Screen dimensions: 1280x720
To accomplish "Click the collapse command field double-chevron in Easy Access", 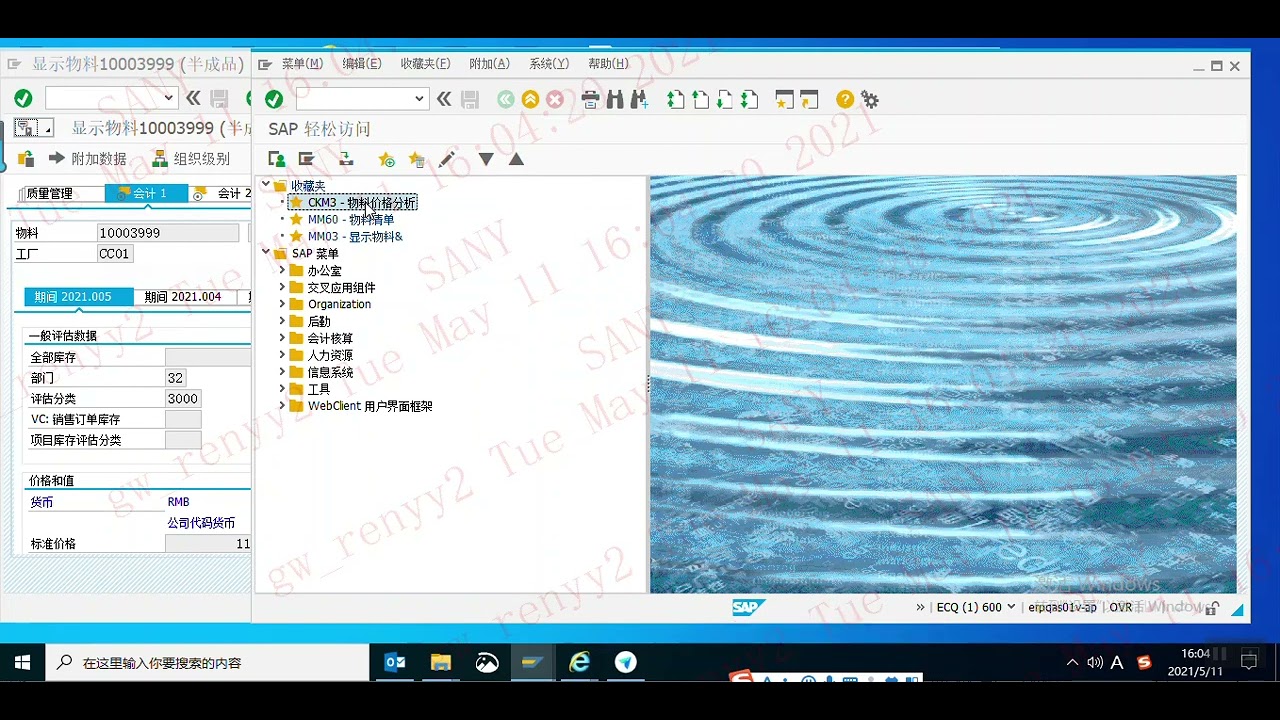I will (x=444, y=99).
